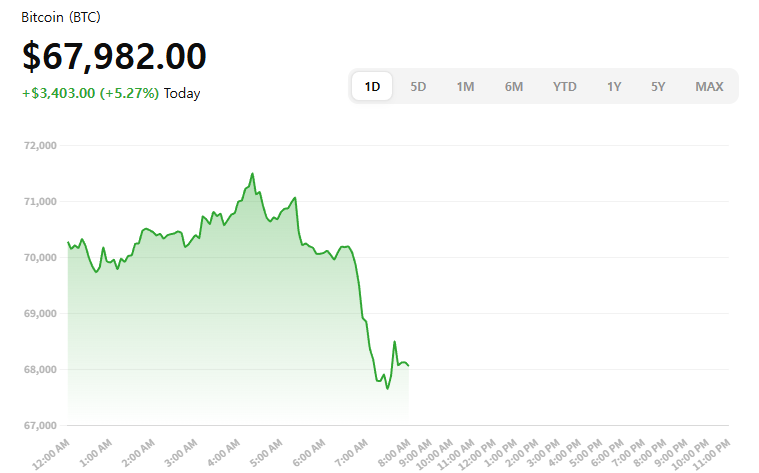Viewport: 759px width, 473px height.
Task: Click the 70,000 gridline label
Action: (x=40, y=258)
